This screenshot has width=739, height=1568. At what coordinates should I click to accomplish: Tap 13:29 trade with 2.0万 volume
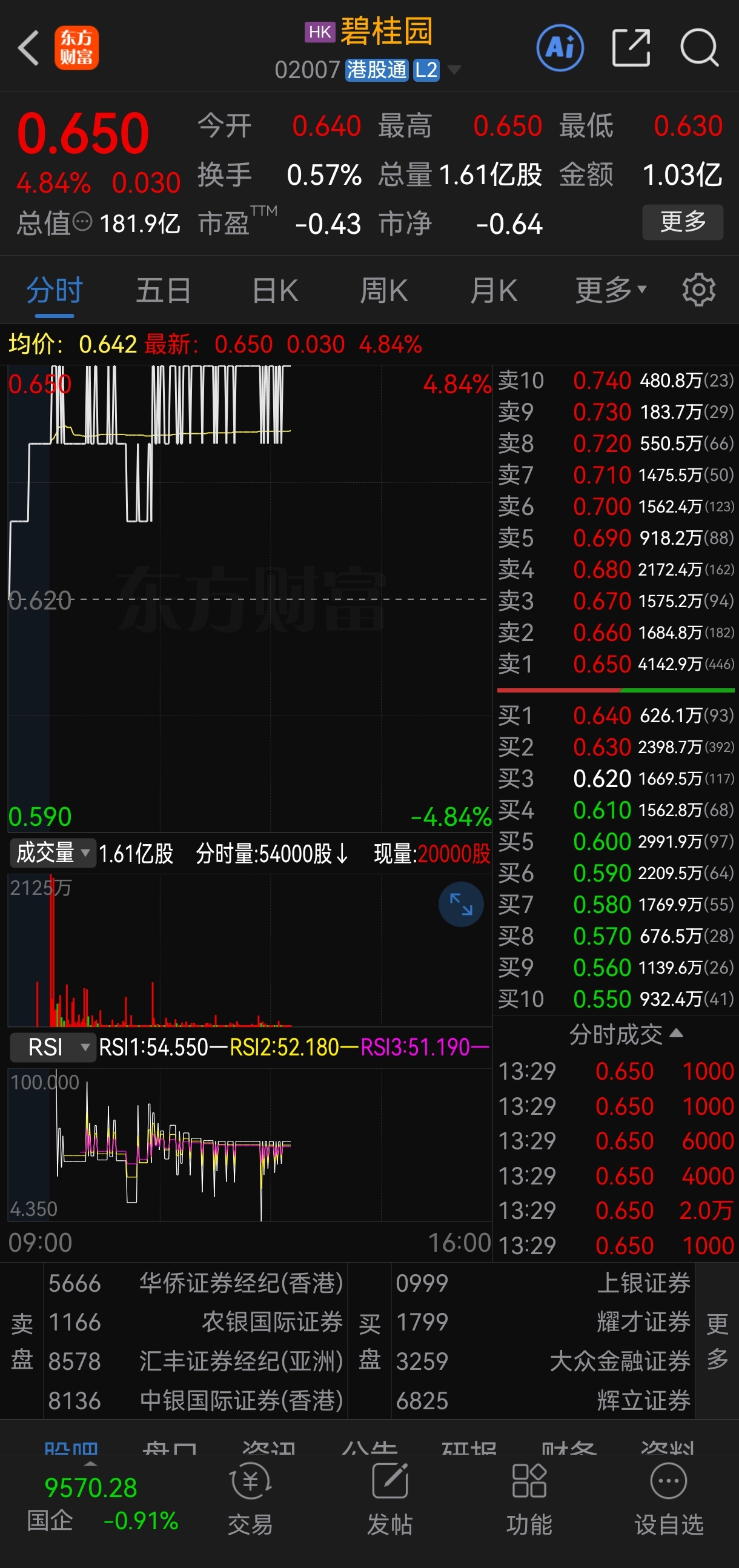tap(616, 1210)
